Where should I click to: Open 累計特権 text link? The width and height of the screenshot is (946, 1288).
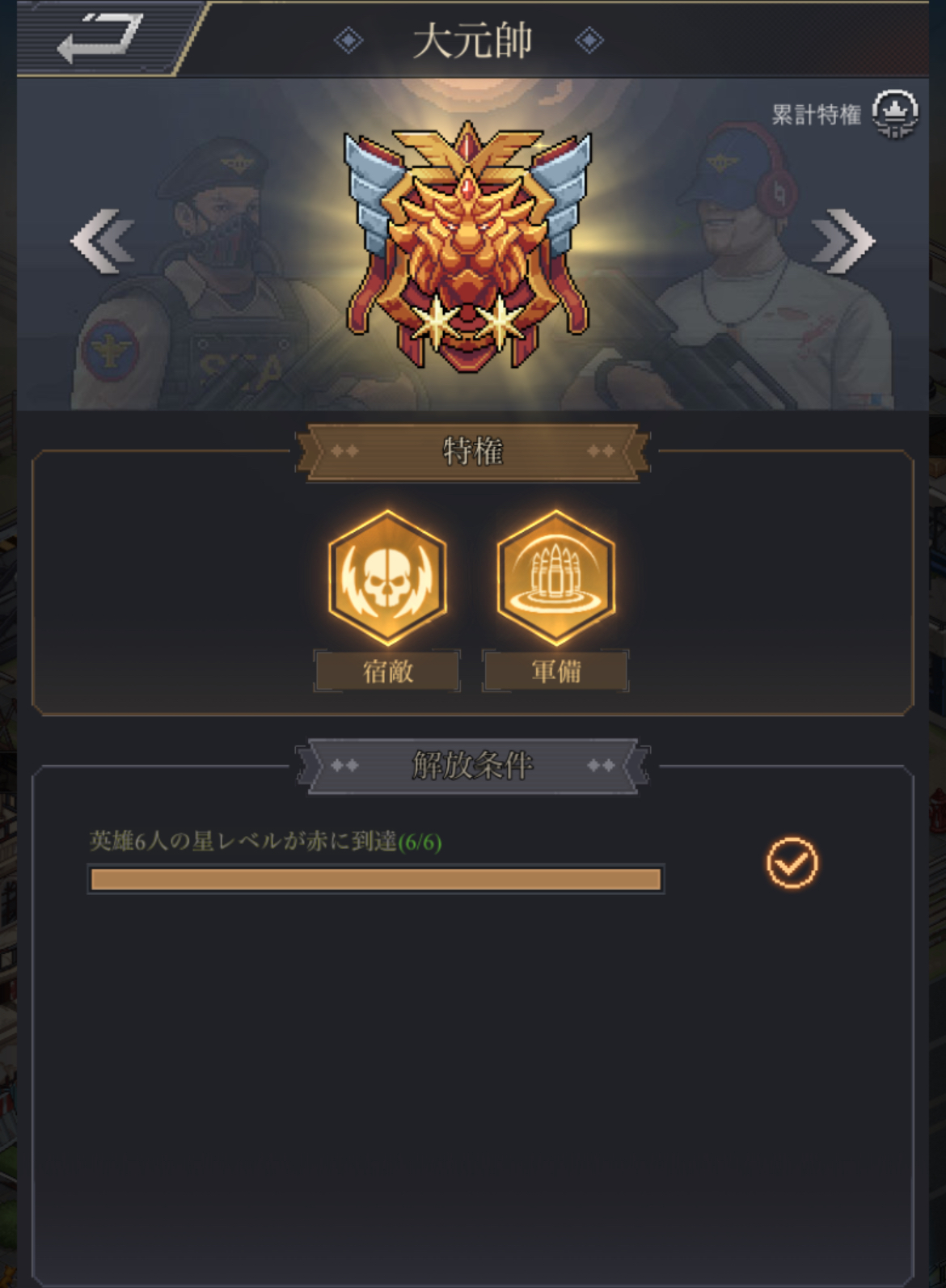click(x=816, y=115)
